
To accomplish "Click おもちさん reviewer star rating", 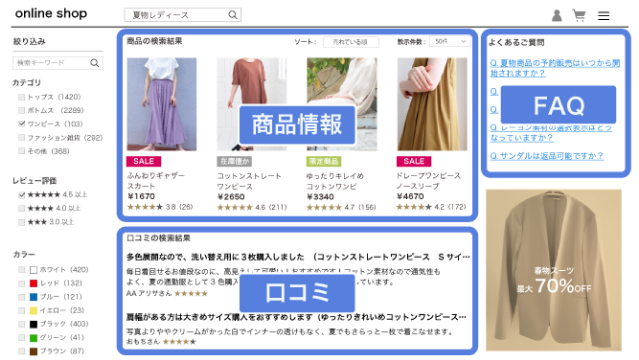I will (179, 342).
